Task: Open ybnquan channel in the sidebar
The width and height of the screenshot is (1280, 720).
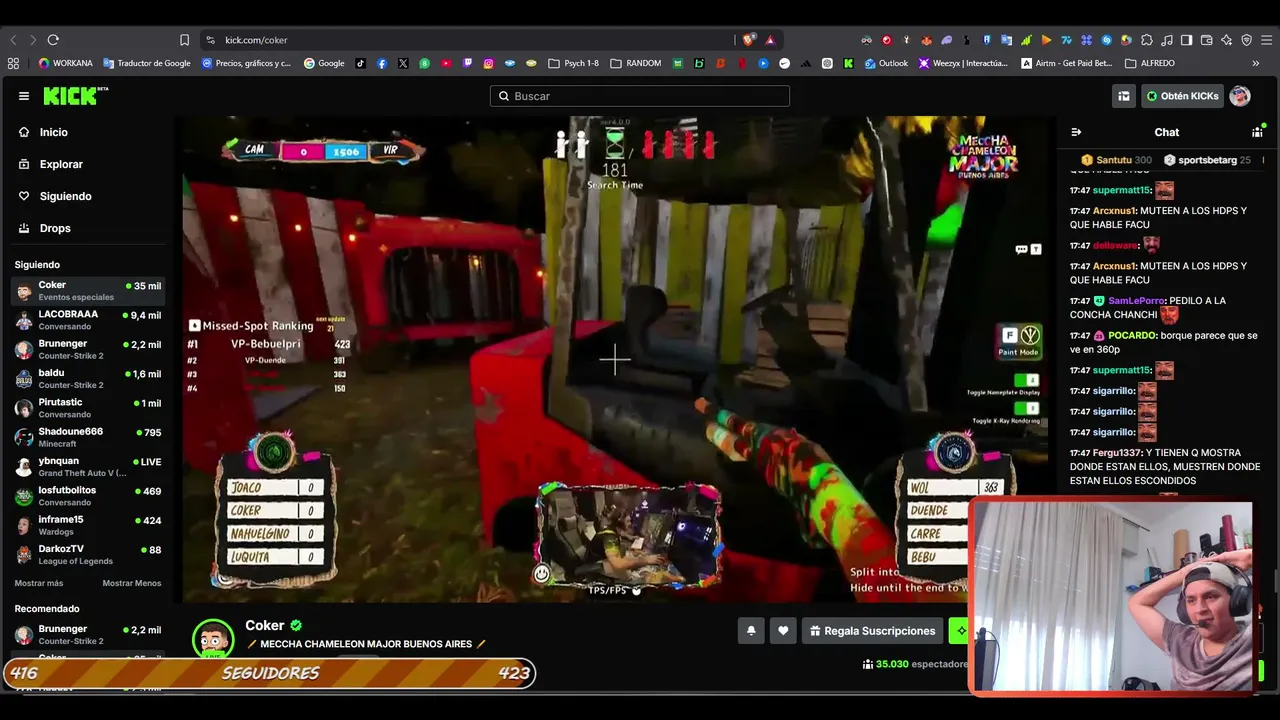Action: [x=88, y=467]
